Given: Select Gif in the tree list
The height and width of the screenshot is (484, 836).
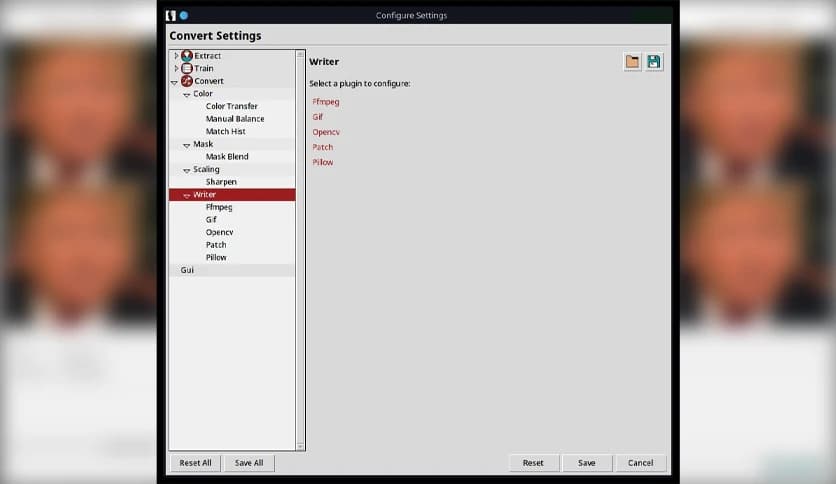Looking at the screenshot, I should (x=211, y=220).
